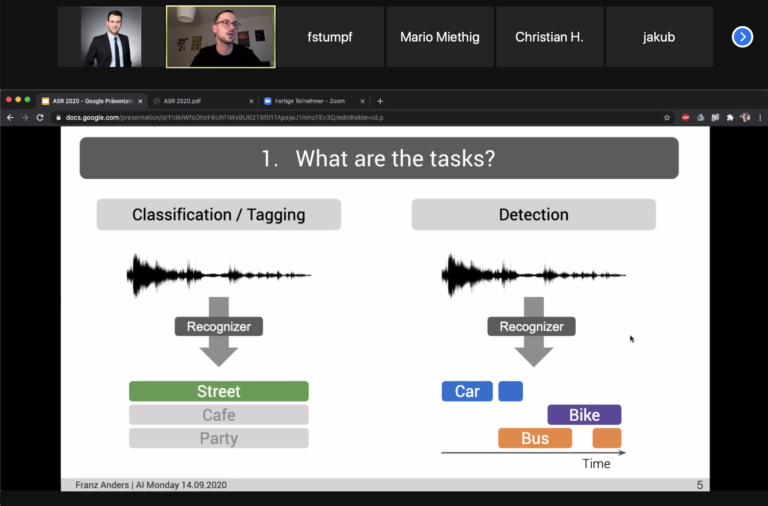The image size is (768, 506).
Task: Select the jakub participant tile
Action: coord(659,37)
